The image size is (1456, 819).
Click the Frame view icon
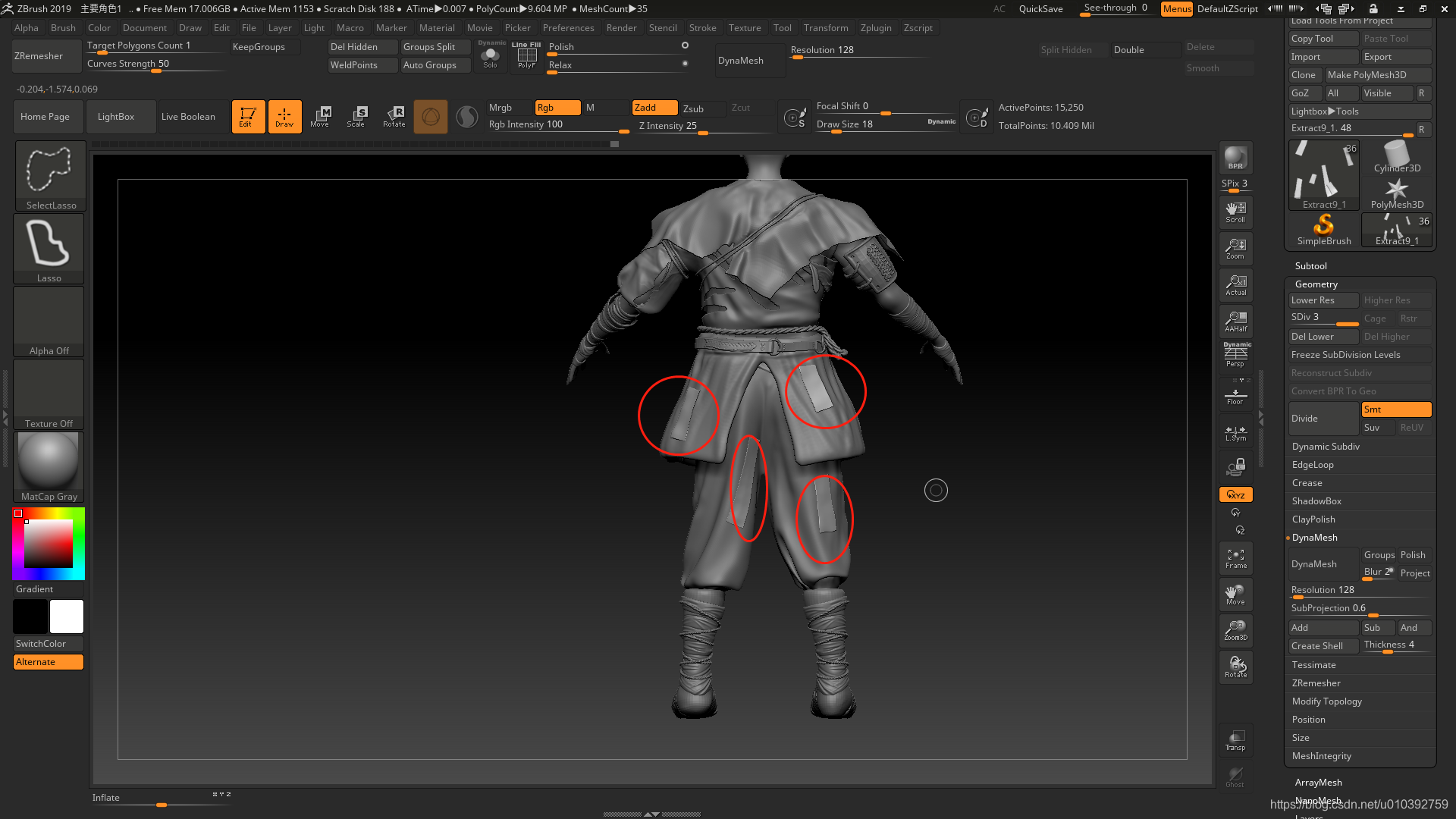(1235, 559)
